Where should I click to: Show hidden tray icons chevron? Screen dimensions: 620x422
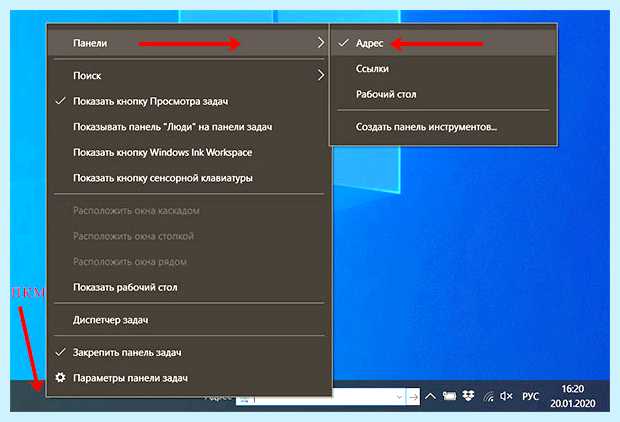tap(430, 396)
